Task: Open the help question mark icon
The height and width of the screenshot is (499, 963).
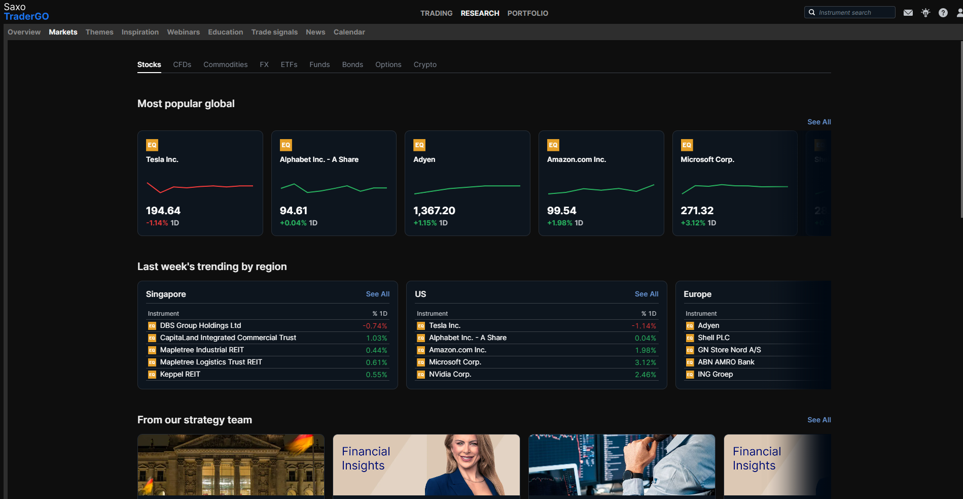Action: coord(943,13)
